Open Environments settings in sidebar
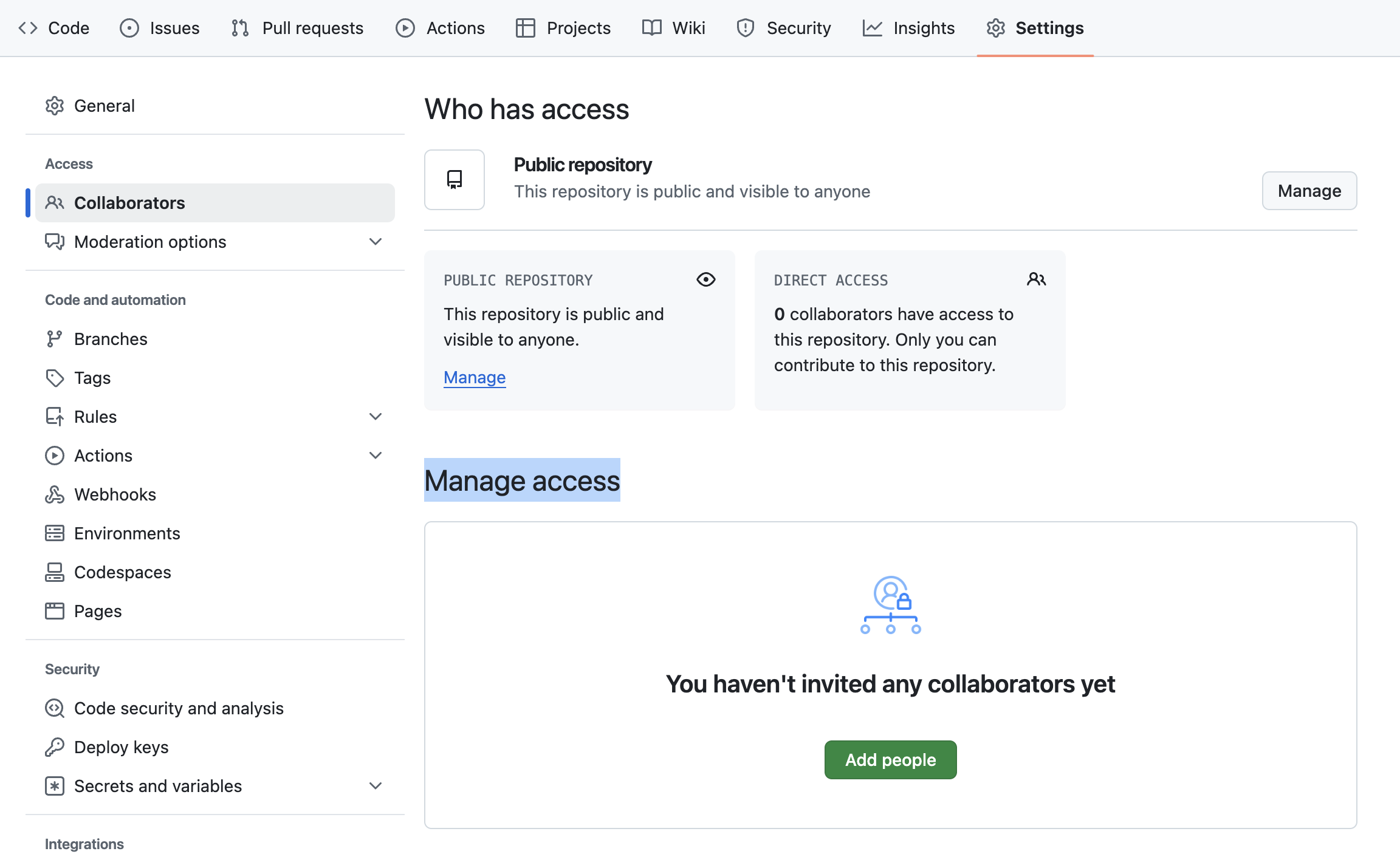1400x854 pixels. click(x=127, y=533)
